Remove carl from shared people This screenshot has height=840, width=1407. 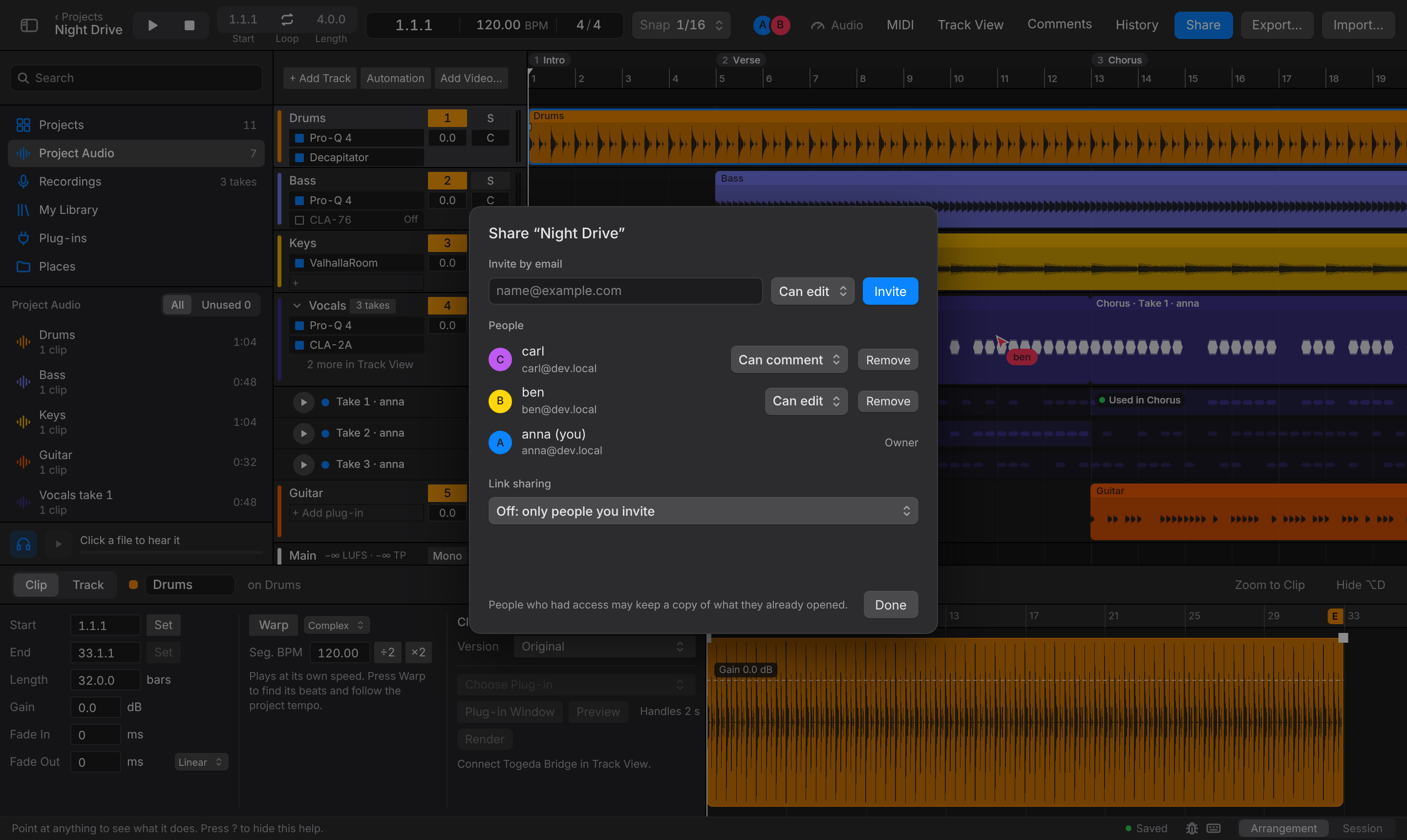[x=888, y=360]
